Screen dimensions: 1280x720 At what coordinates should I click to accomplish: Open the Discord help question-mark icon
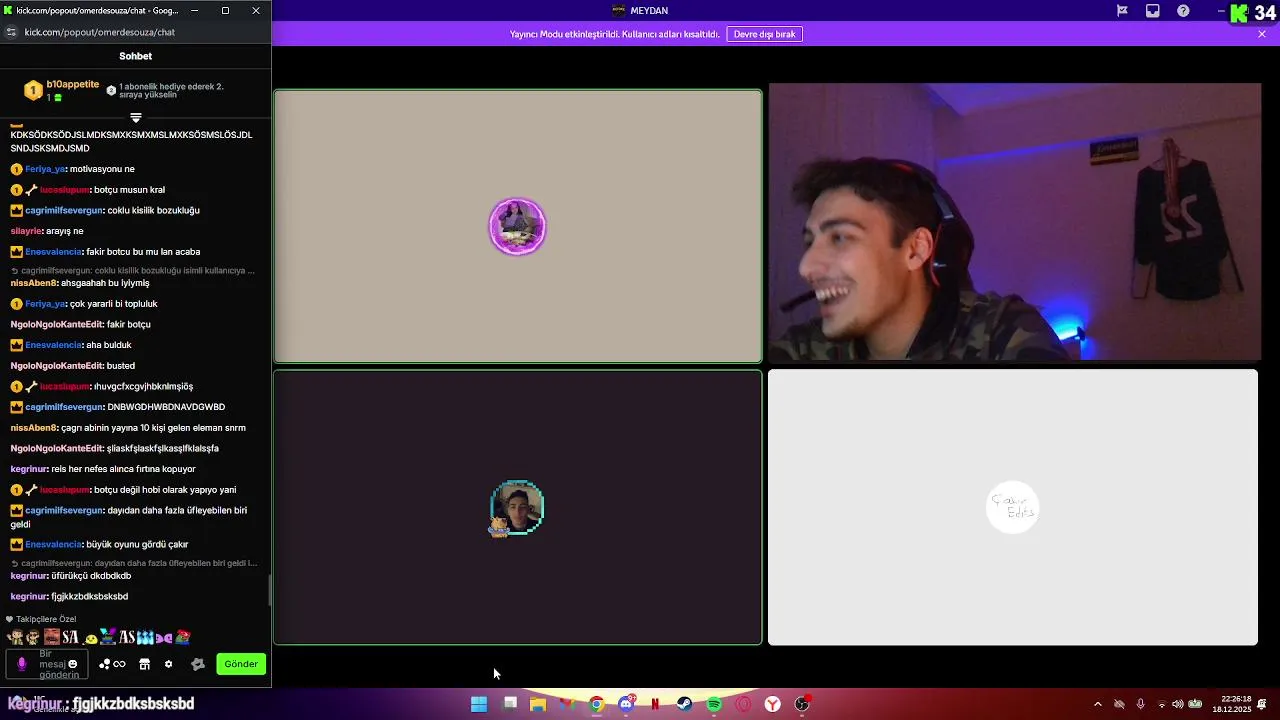pos(1183,11)
